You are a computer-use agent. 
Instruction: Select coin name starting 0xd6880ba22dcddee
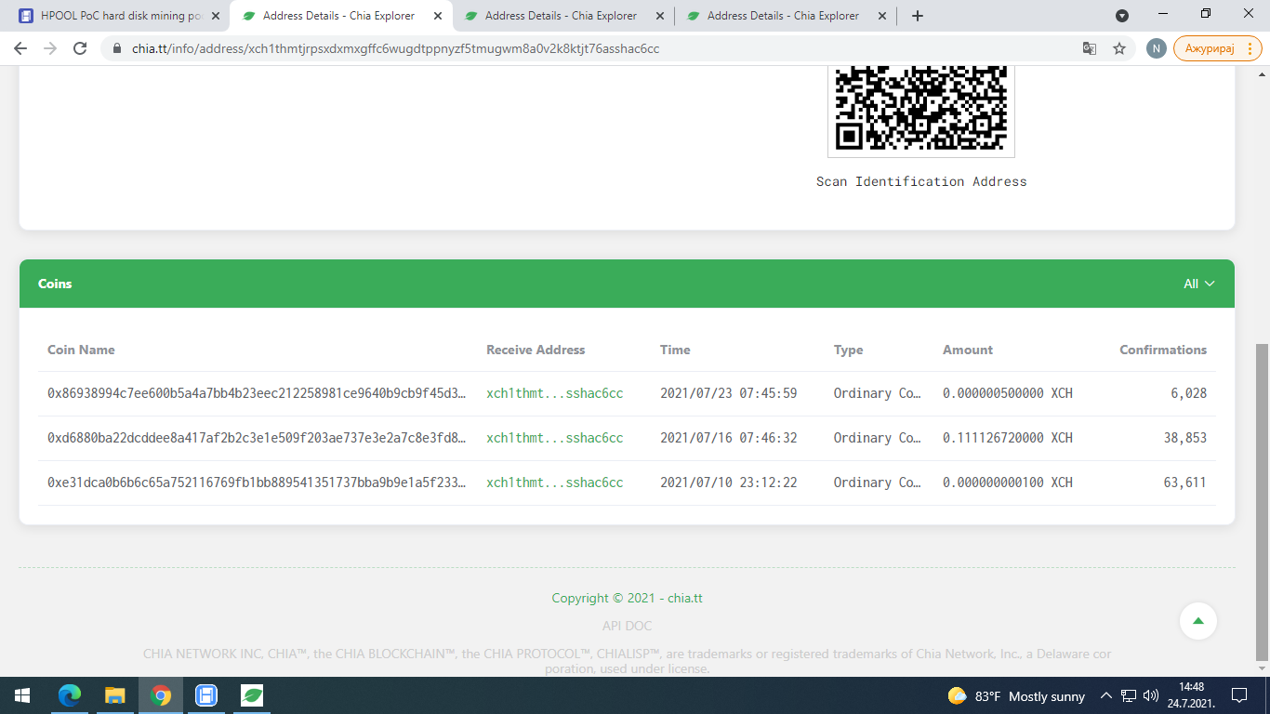pos(256,438)
